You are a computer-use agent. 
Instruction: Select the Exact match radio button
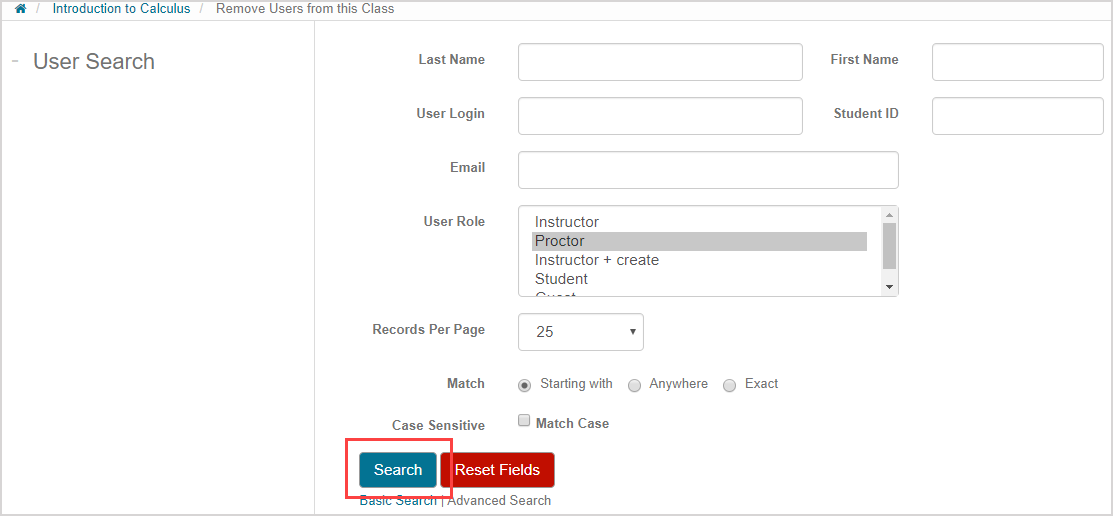[729, 385]
